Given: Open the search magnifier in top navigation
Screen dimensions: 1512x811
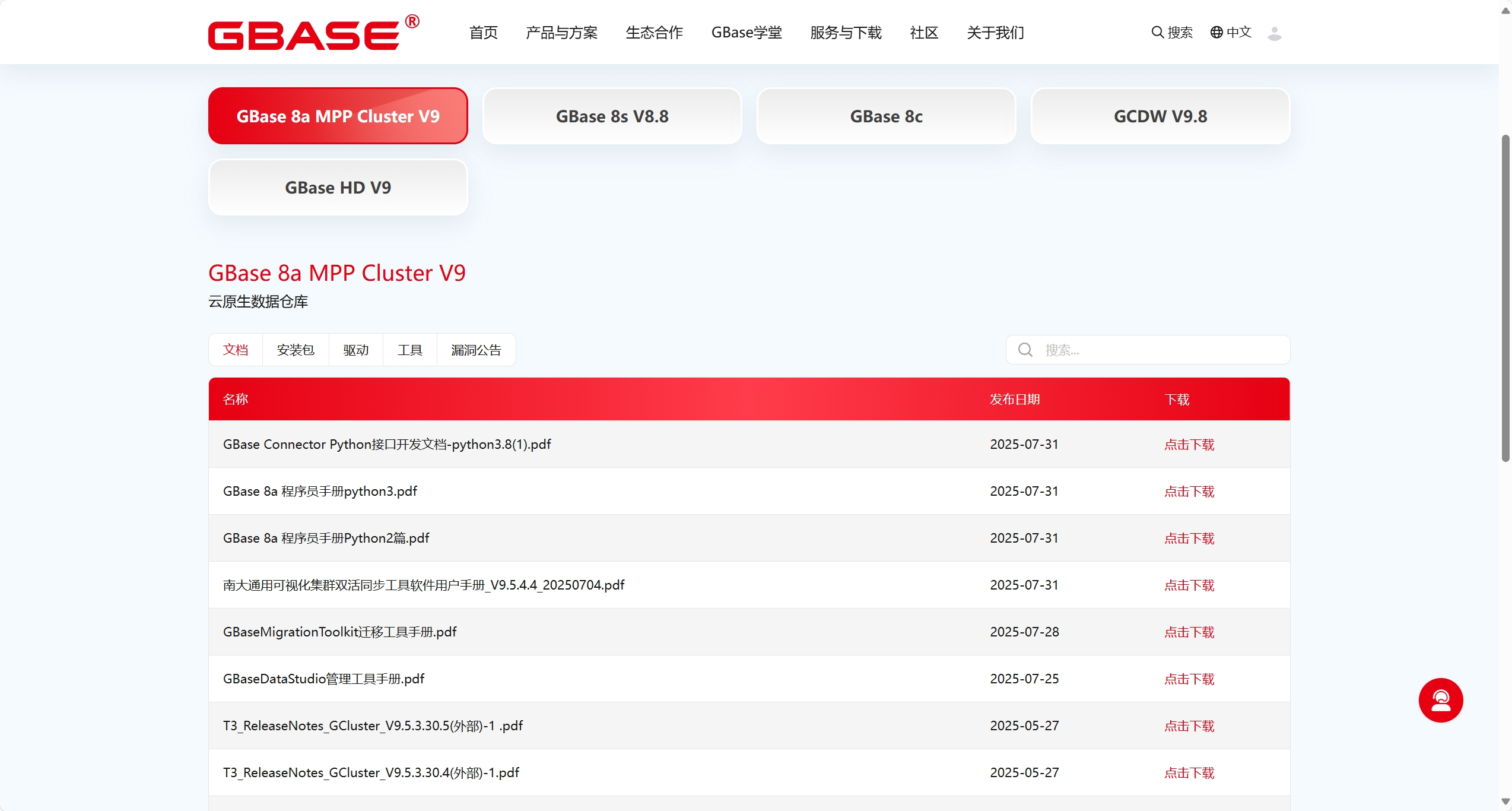Looking at the screenshot, I should coord(1156,33).
